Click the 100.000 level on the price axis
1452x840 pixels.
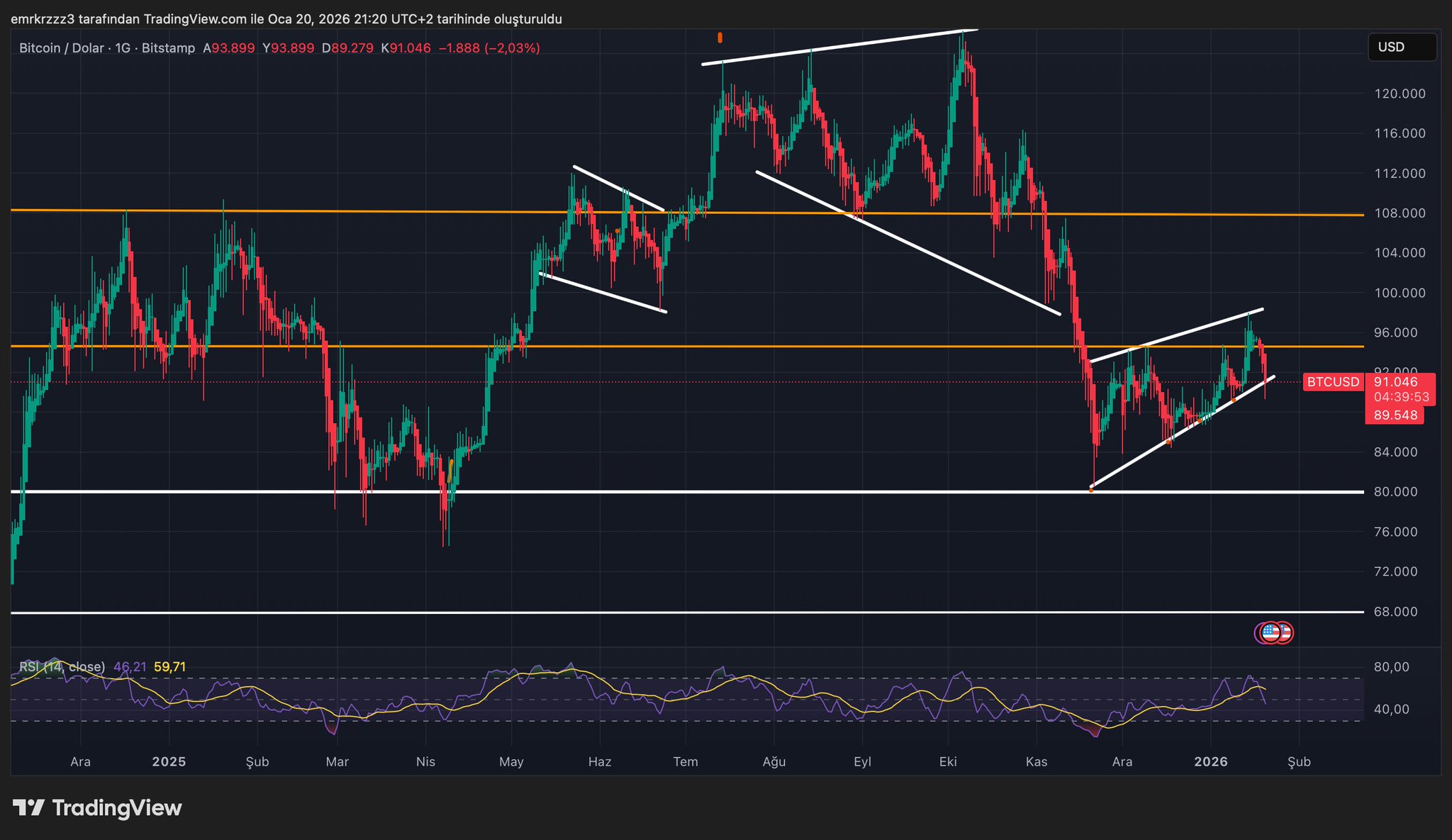pos(1399,293)
